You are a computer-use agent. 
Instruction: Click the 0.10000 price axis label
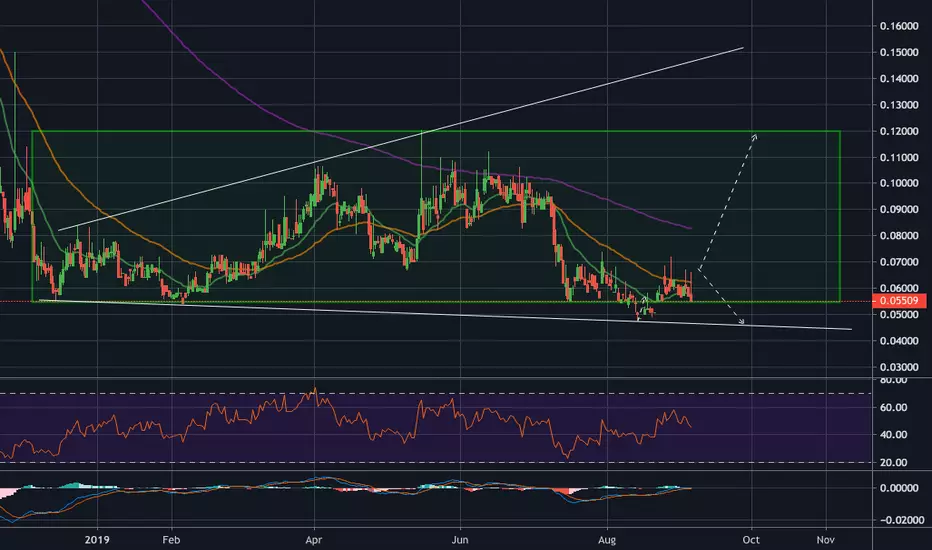click(x=899, y=183)
